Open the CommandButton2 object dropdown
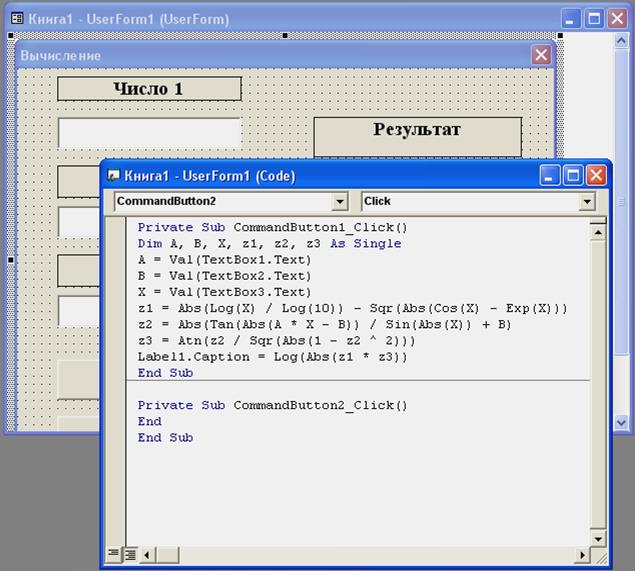The height and width of the screenshot is (571, 635). click(x=340, y=202)
